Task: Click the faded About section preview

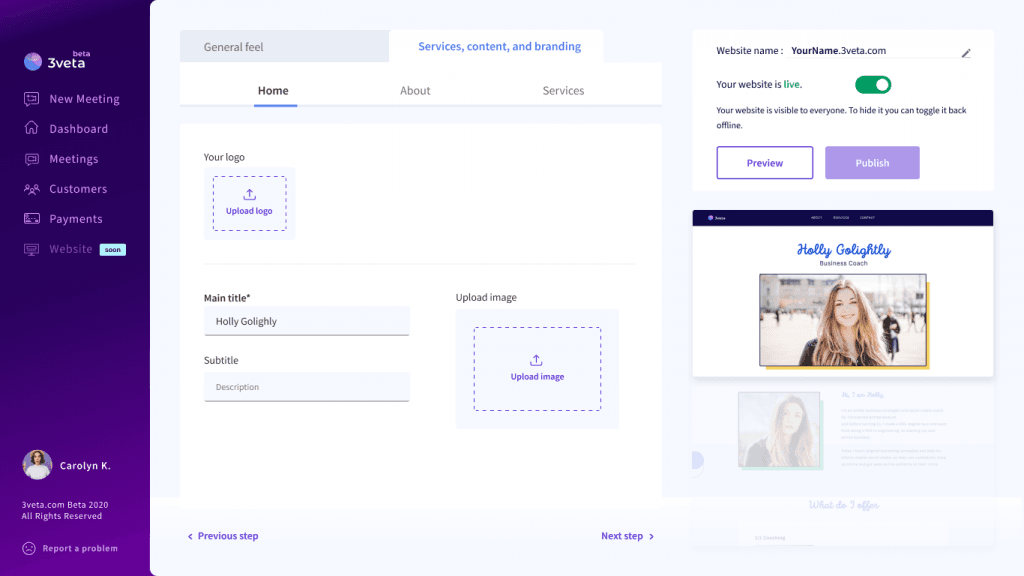Action: click(x=842, y=434)
